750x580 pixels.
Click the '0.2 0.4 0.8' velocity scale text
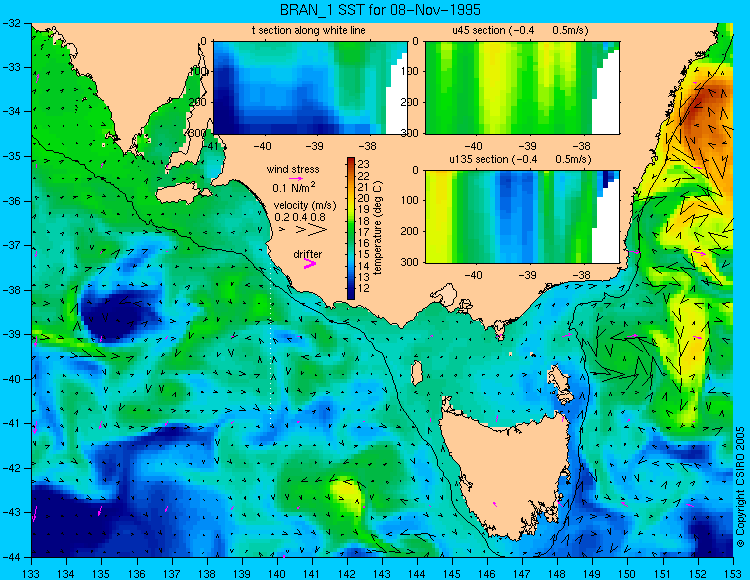point(299,217)
